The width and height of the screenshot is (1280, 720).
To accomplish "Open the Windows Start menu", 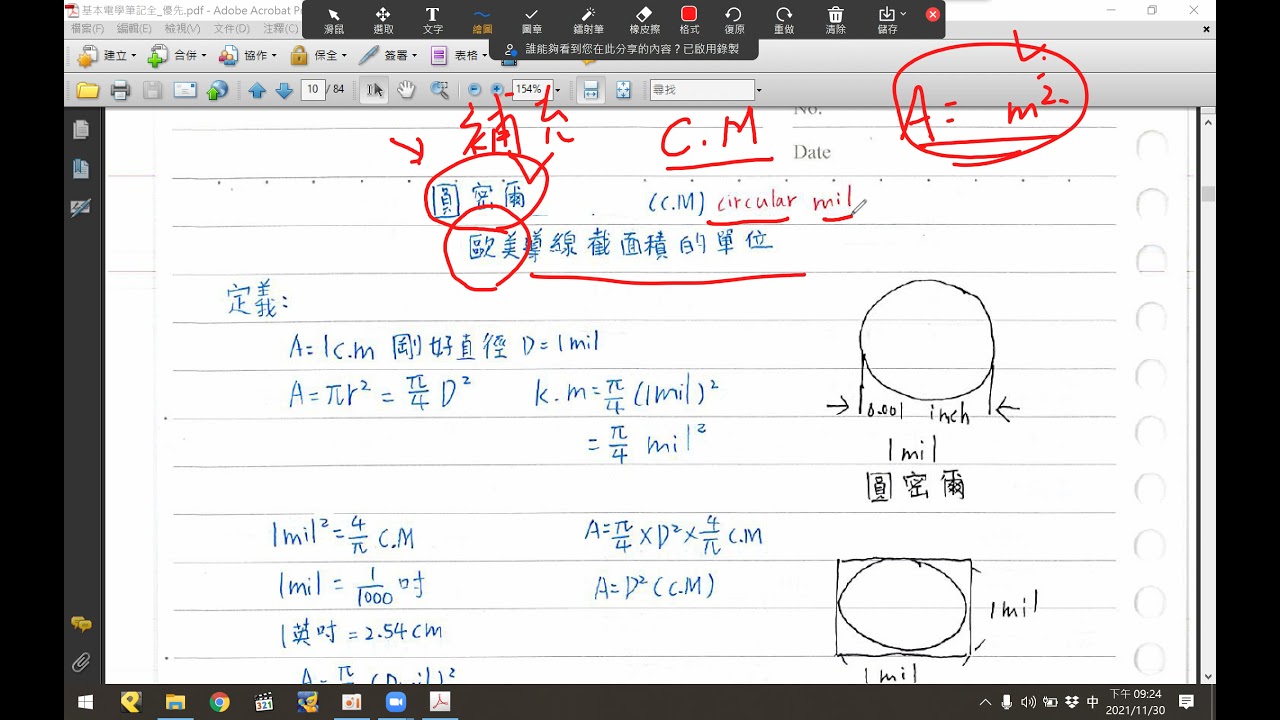I will point(86,702).
